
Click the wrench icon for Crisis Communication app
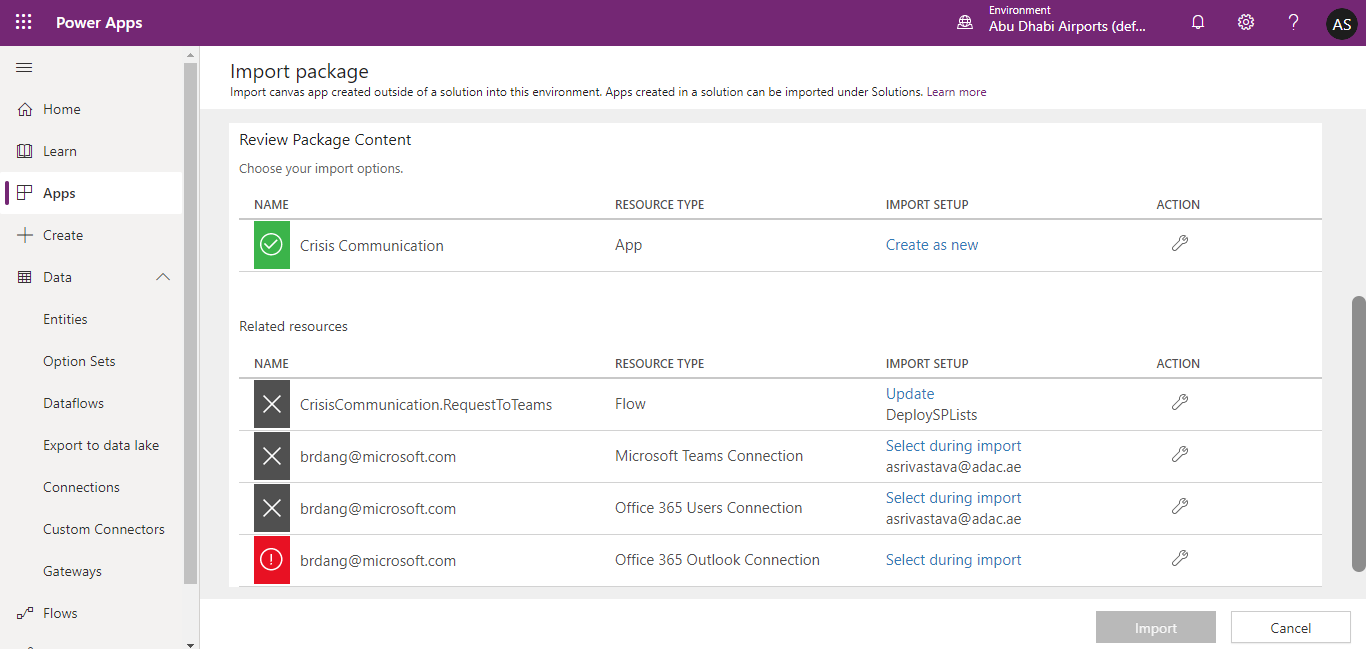pyautogui.click(x=1180, y=243)
